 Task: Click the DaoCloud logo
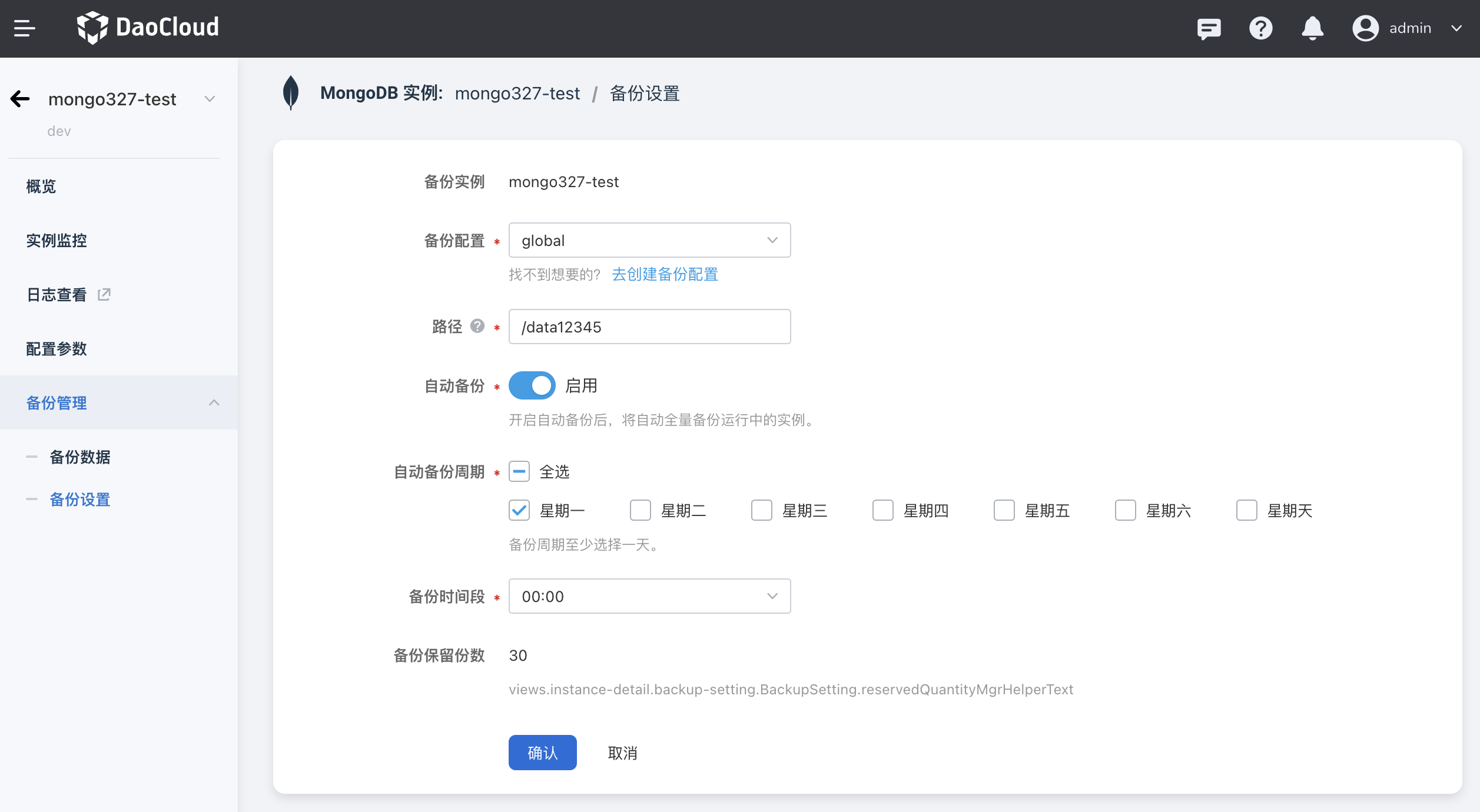point(148,28)
